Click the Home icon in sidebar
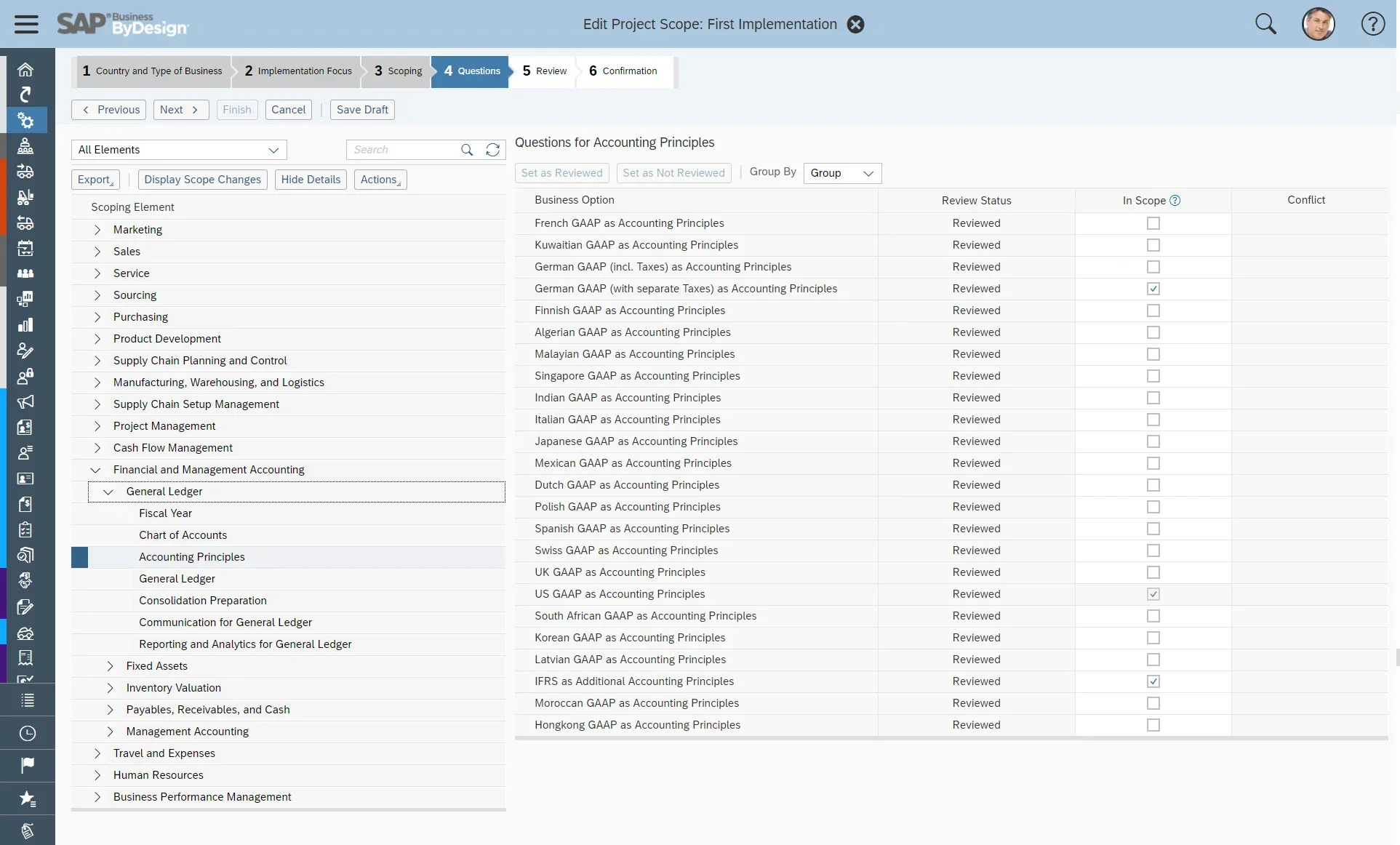 [x=25, y=70]
